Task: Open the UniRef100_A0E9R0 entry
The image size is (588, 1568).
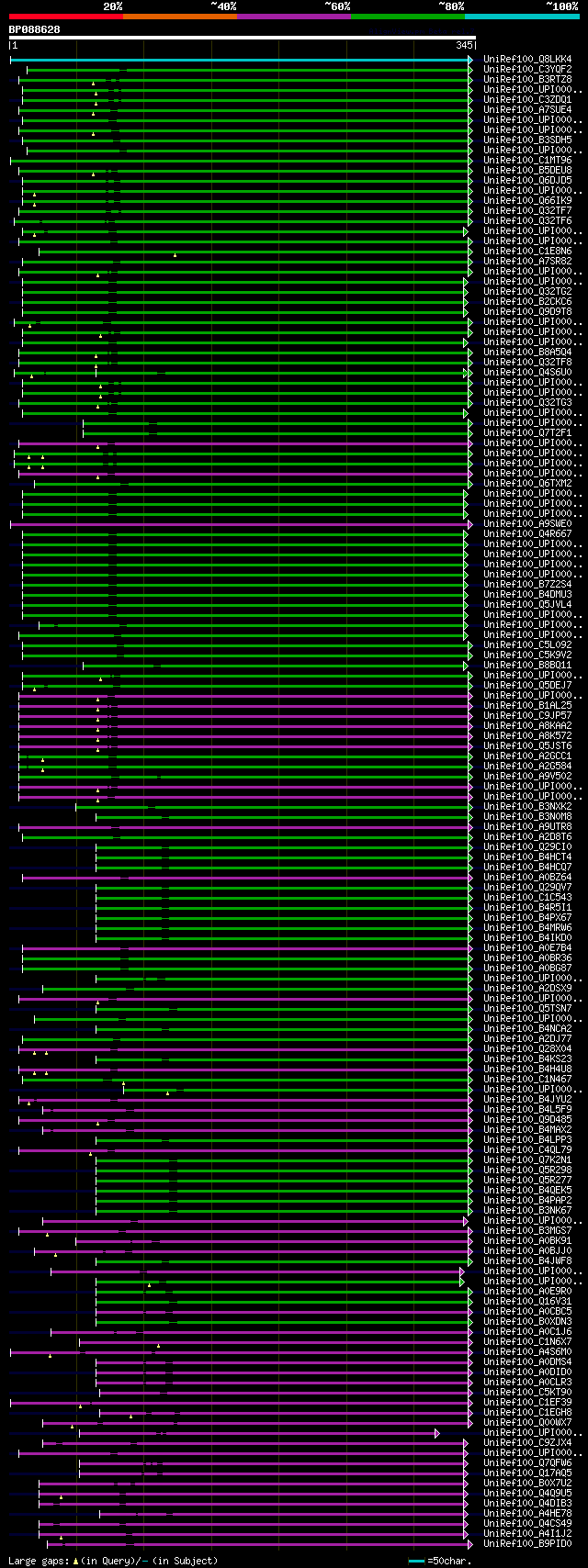Action: (x=527, y=1292)
